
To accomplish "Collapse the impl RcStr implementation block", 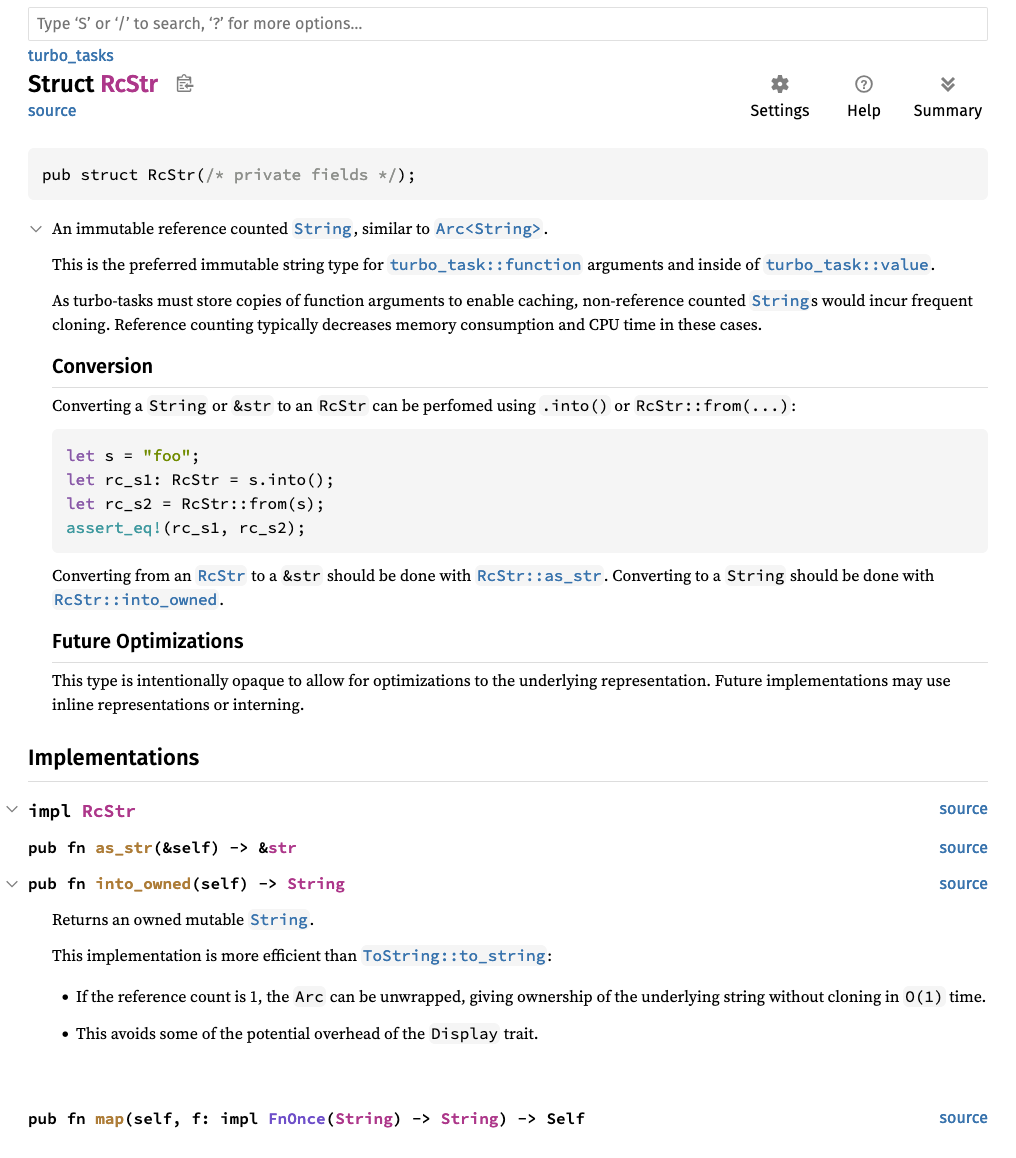I will (x=11, y=808).
